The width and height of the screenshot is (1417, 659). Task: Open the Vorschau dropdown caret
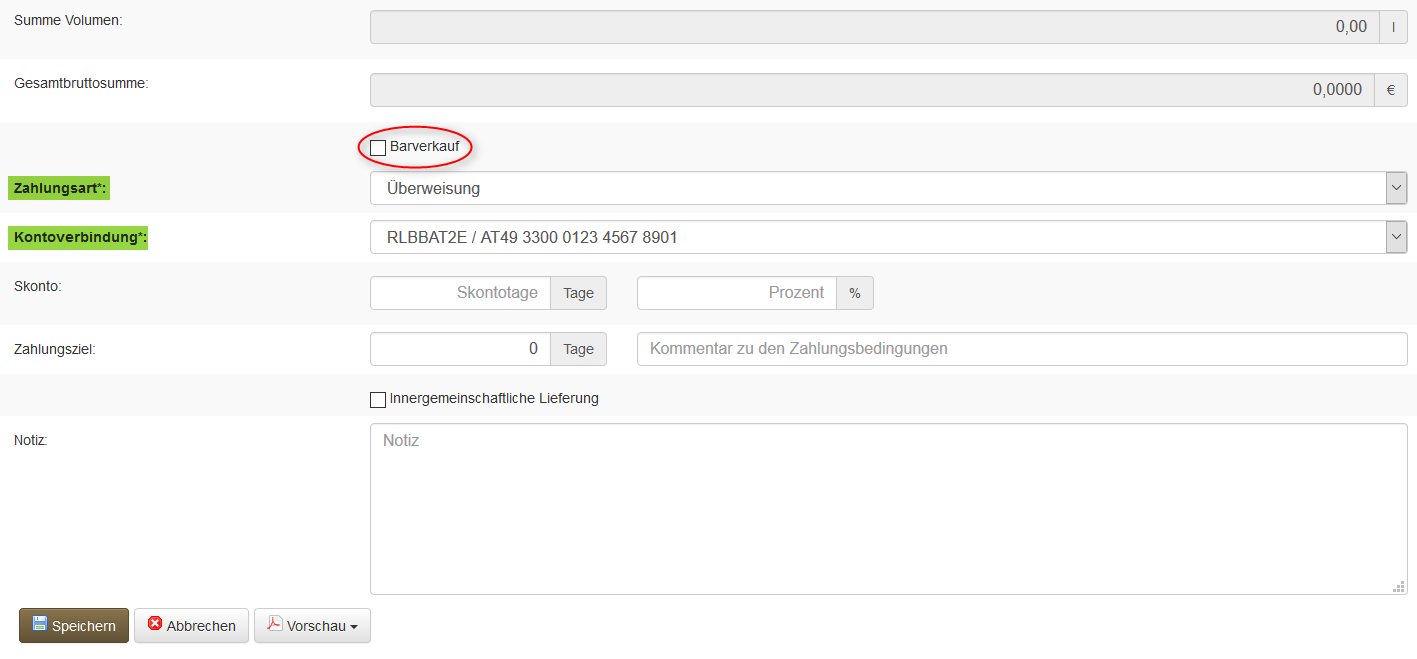pyautogui.click(x=354, y=627)
